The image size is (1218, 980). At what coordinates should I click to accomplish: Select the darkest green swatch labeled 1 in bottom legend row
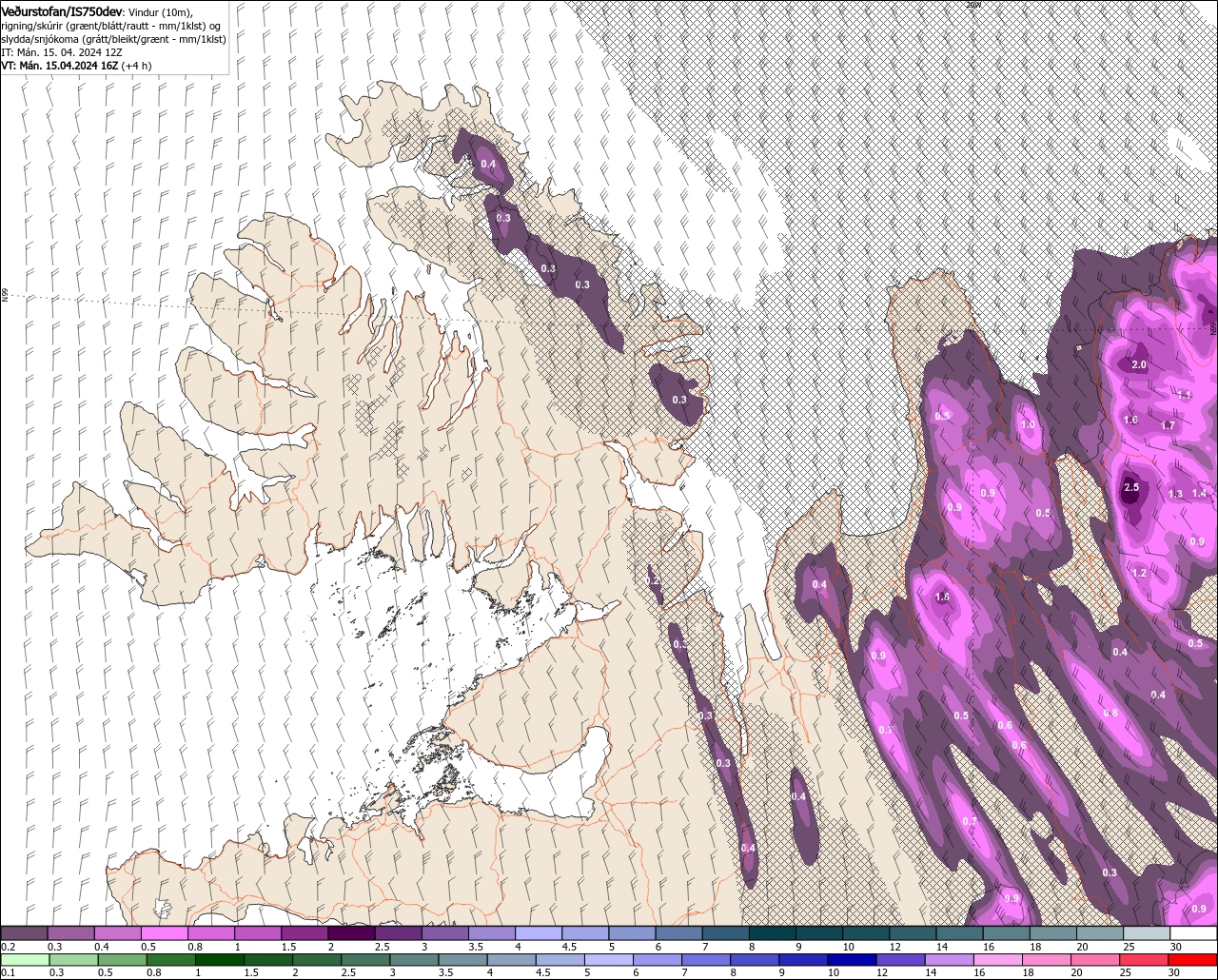(220, 960)
